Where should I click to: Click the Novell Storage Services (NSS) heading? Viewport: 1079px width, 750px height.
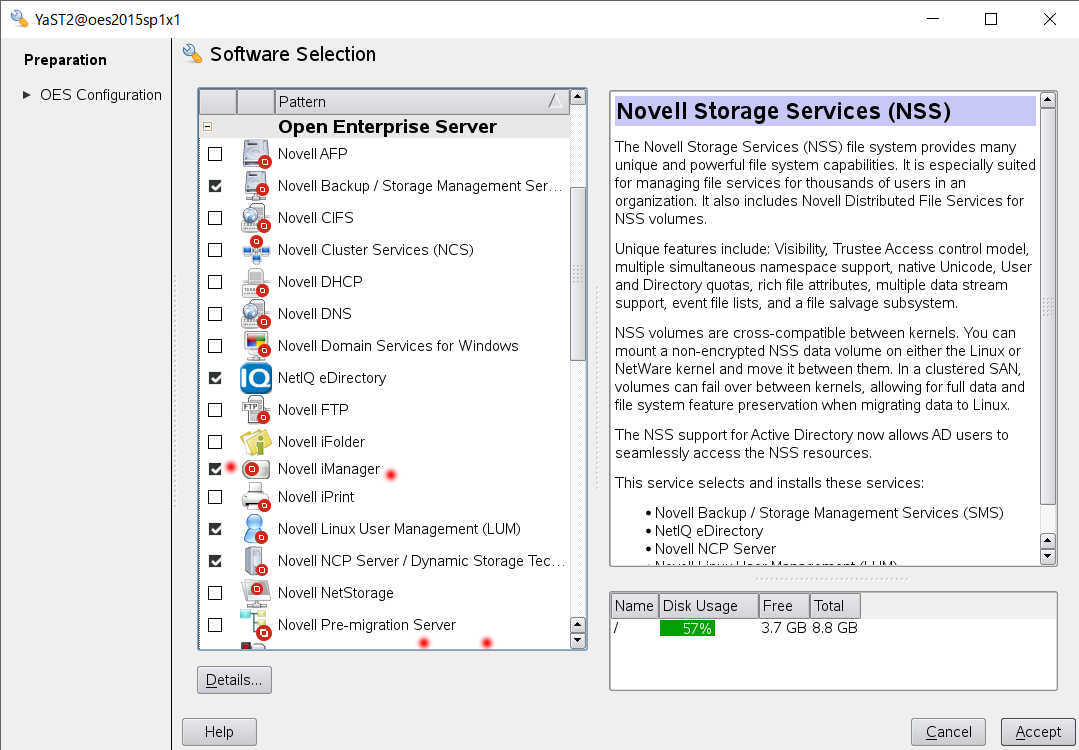[x=784, y=111]
